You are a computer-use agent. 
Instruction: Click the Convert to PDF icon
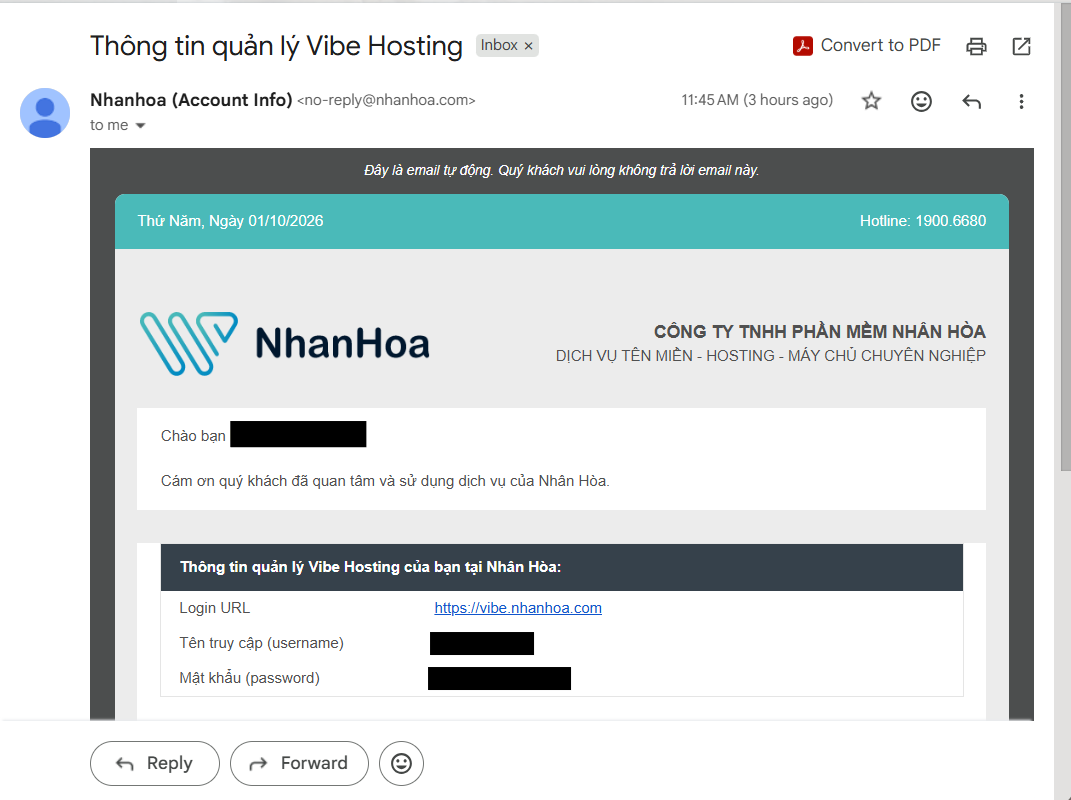tap(803, 46)
